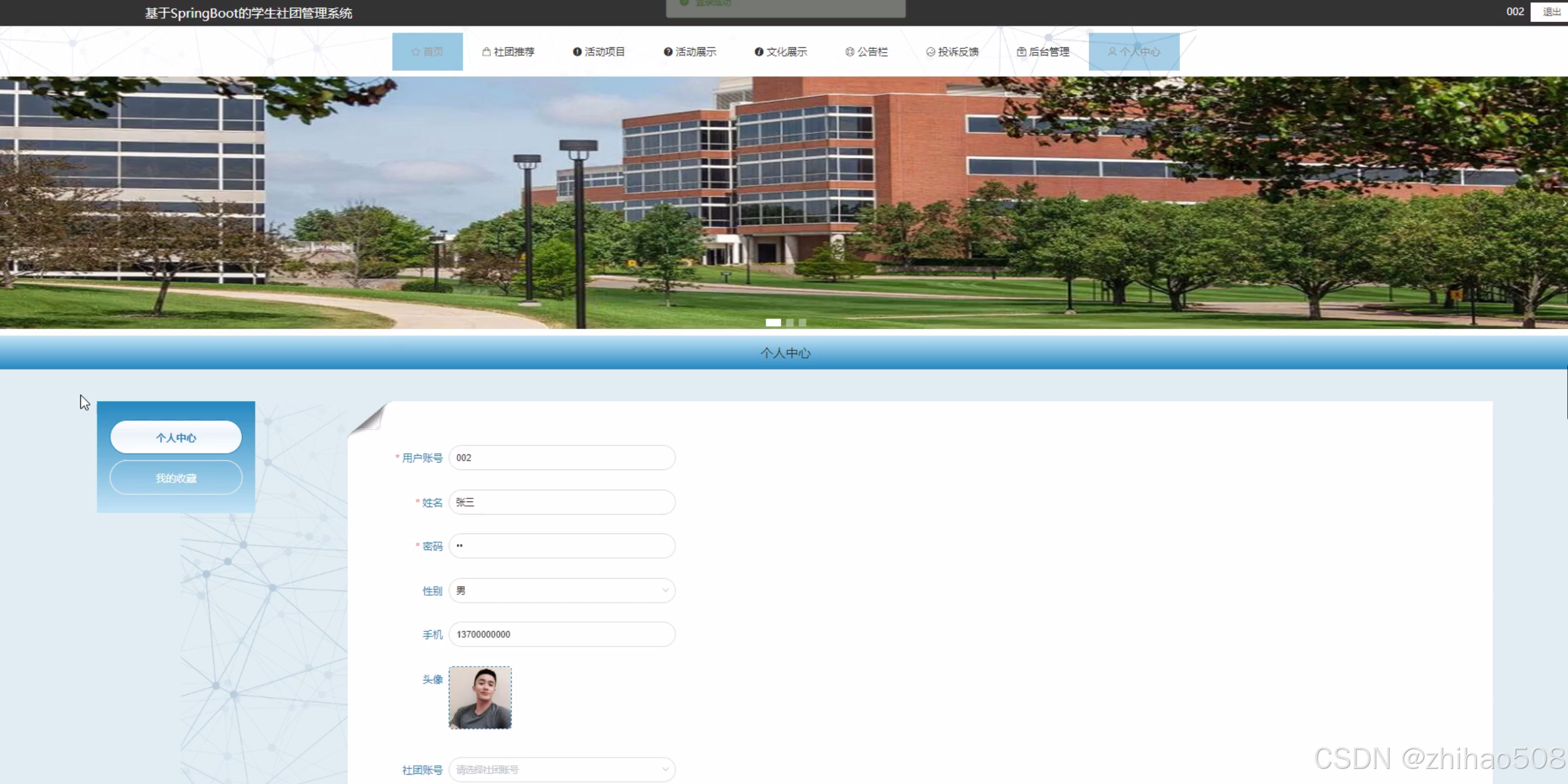Click the 姓名 name input field

562,502
